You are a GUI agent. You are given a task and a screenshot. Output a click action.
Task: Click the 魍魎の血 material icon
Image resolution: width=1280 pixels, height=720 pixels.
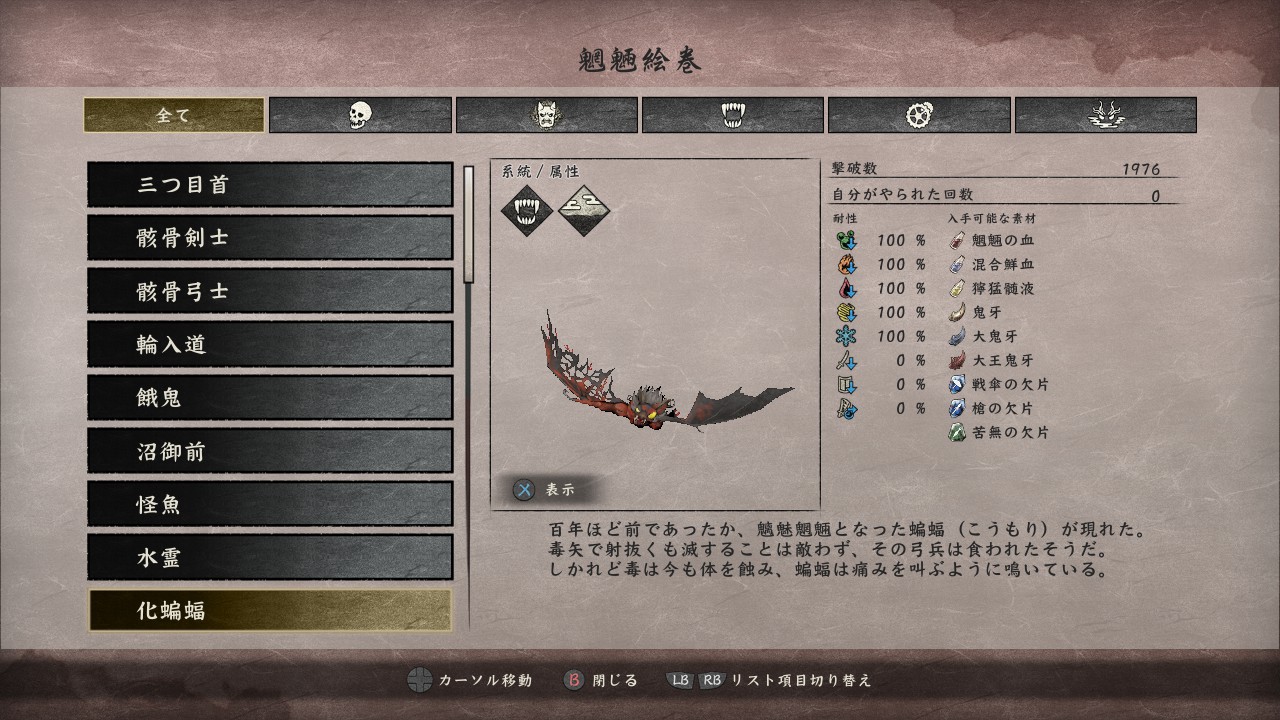click(957, 240)
